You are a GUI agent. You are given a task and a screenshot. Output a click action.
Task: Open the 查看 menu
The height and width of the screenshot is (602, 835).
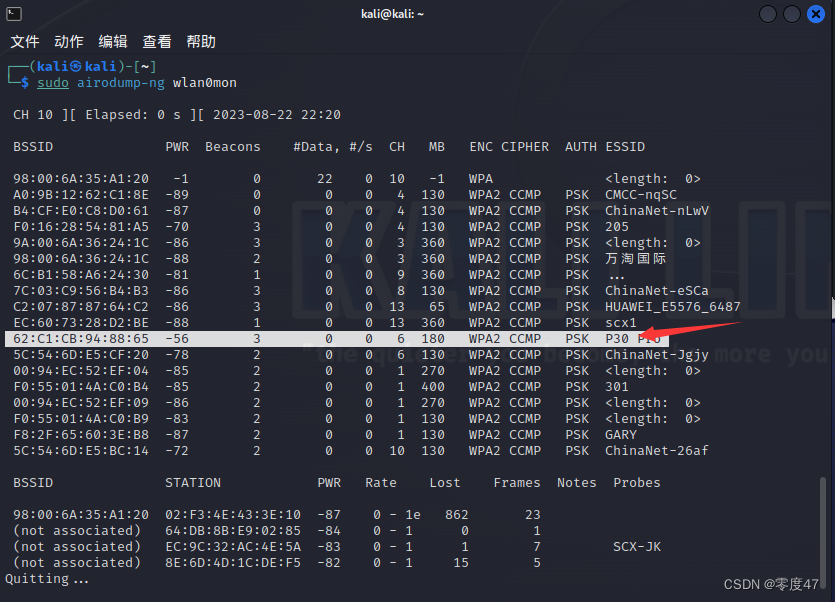tap(157, 42)
